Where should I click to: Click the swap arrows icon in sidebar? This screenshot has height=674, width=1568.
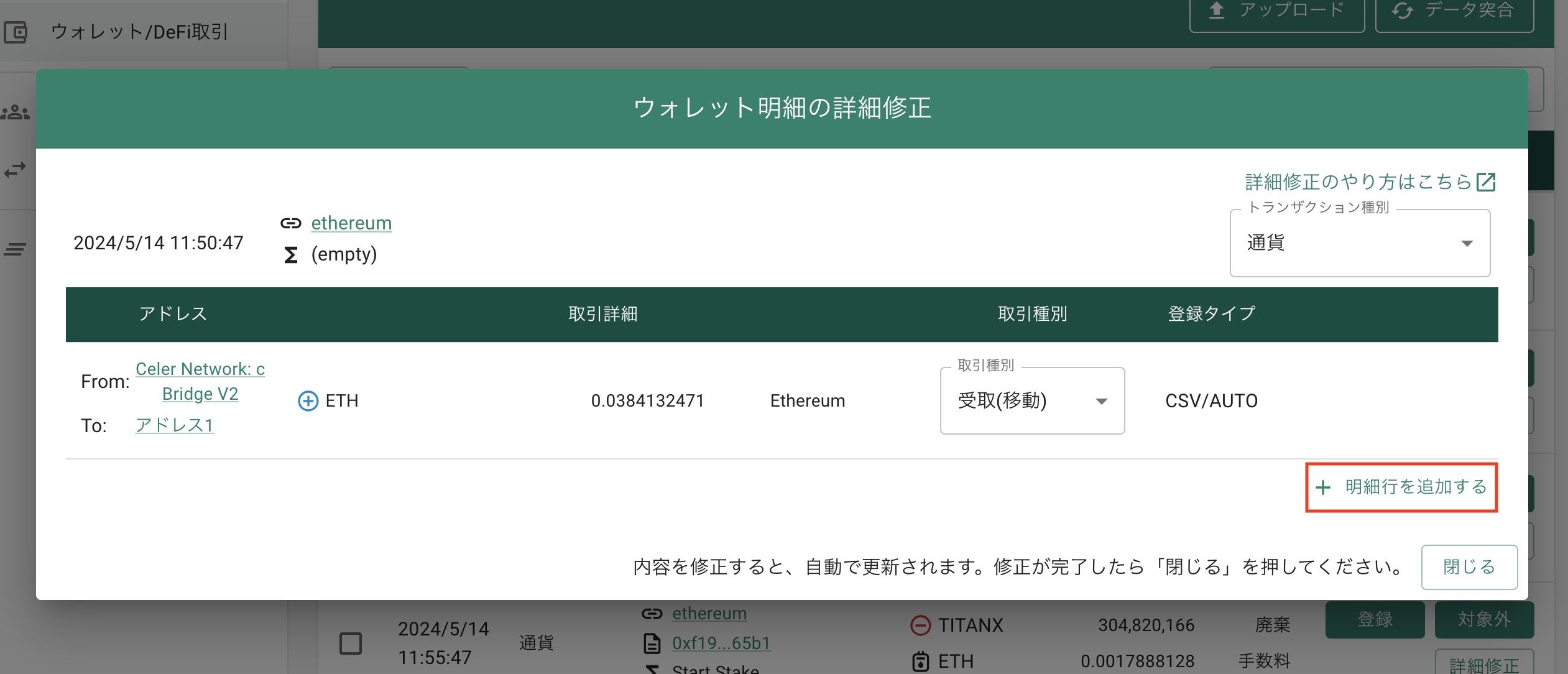pos(15,169)
